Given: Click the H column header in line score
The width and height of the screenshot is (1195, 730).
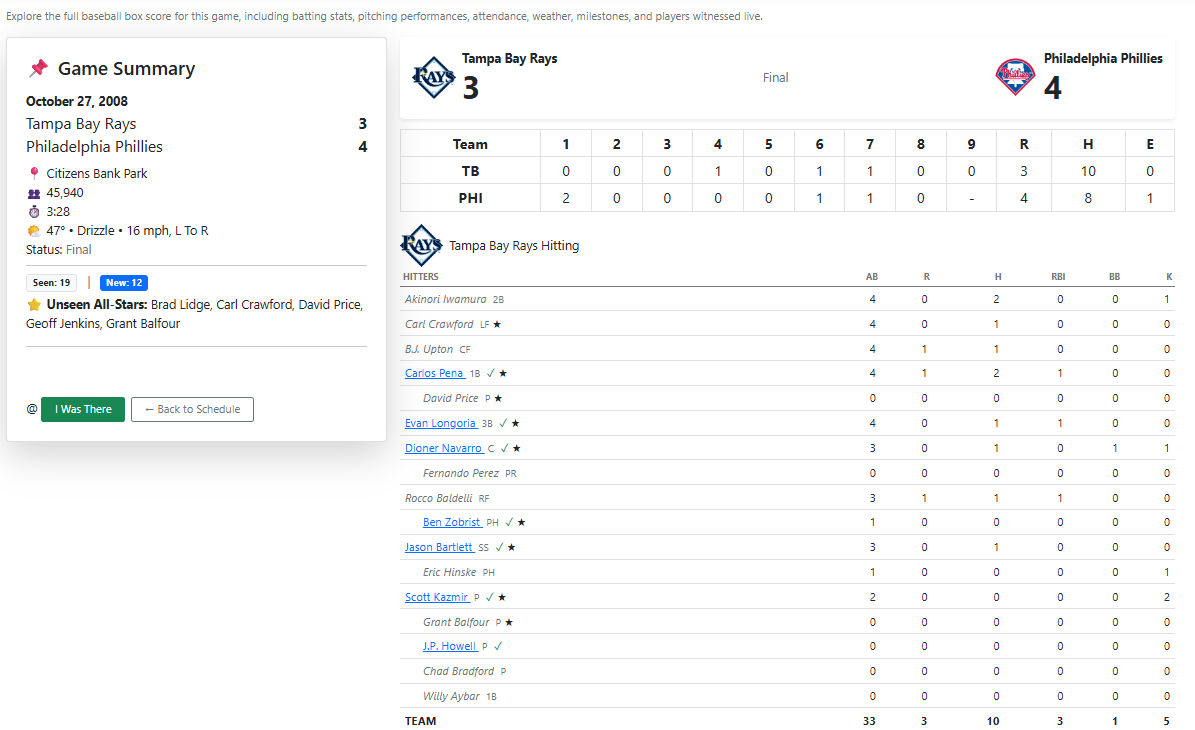Looking at the screenshot, I should [1088, 144].
